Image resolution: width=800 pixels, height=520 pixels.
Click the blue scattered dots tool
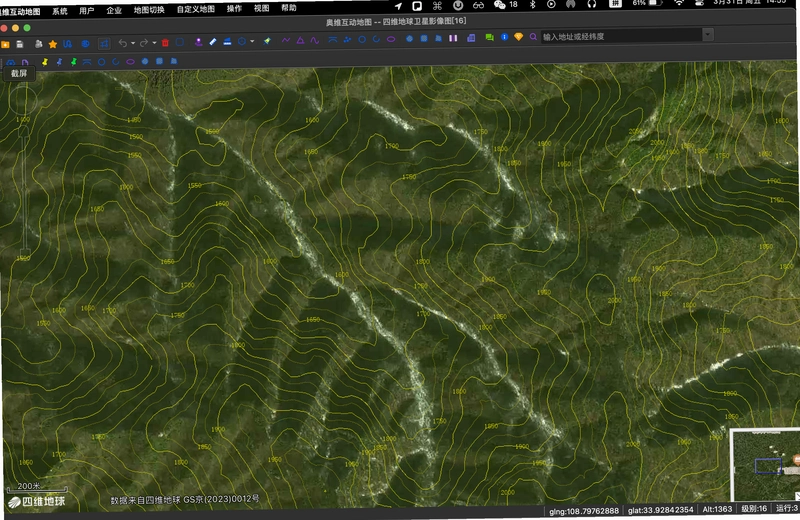tap(347, 39)
